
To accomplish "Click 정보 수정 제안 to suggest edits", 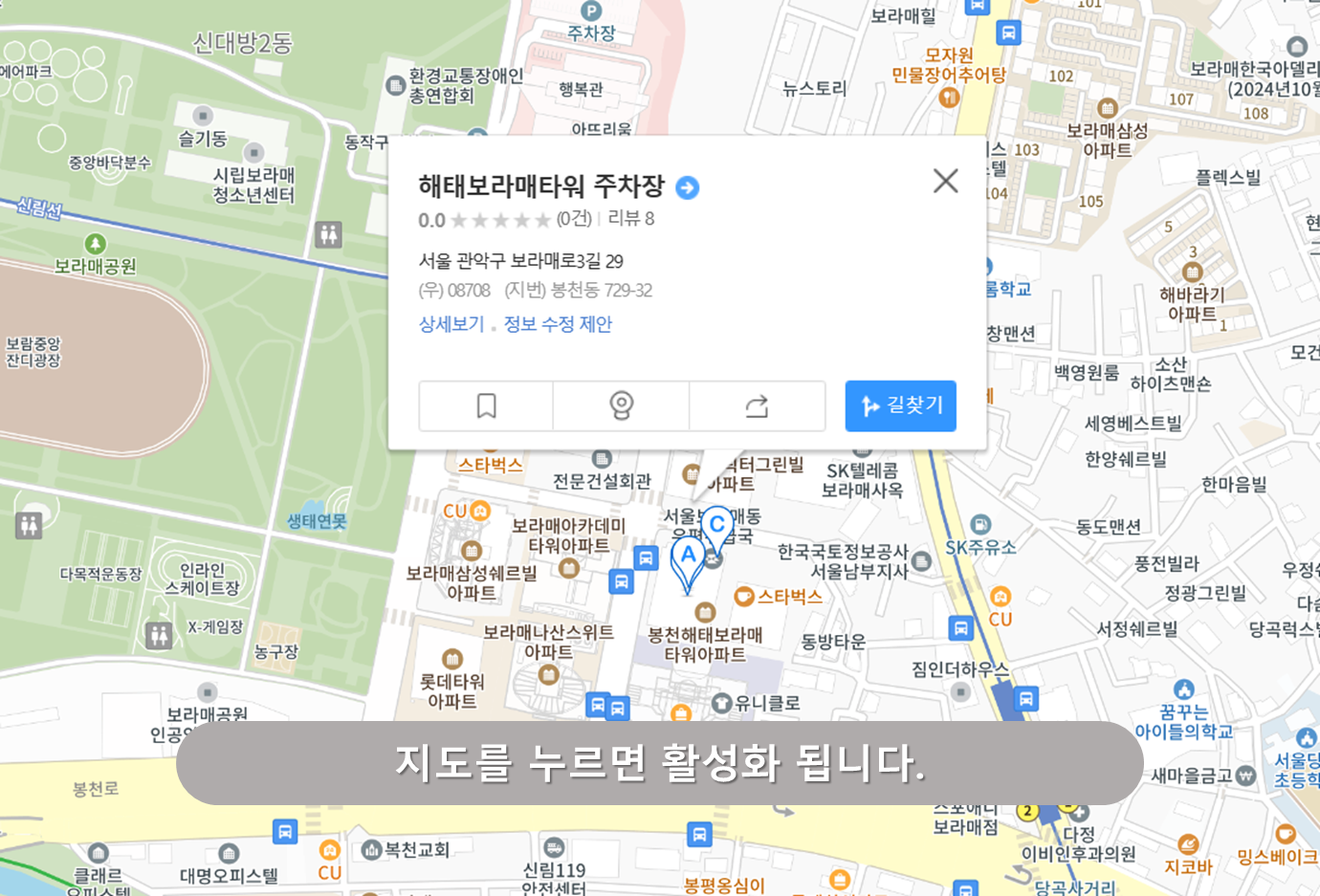I will click(x=556, y=324).
